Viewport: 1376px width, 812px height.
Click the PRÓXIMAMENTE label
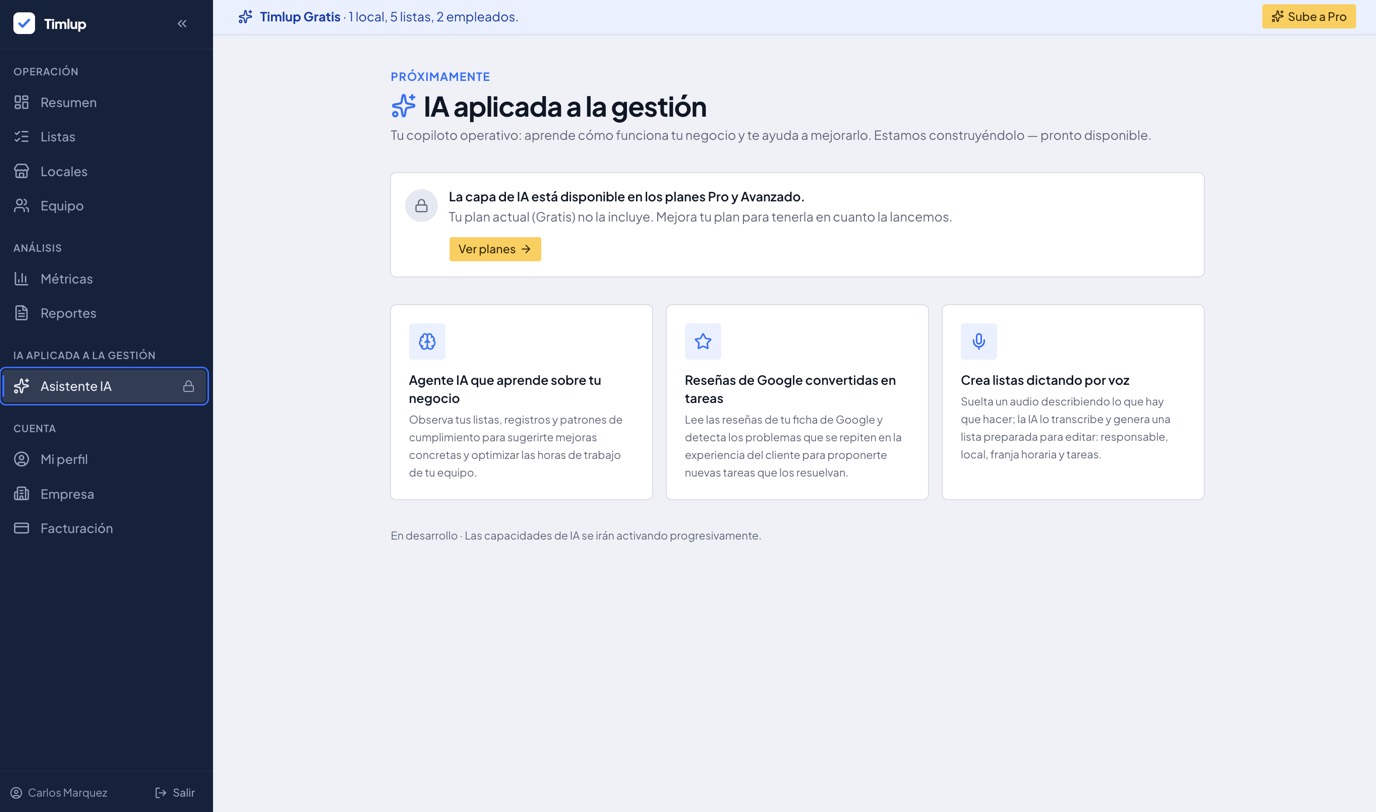(440, 76)
